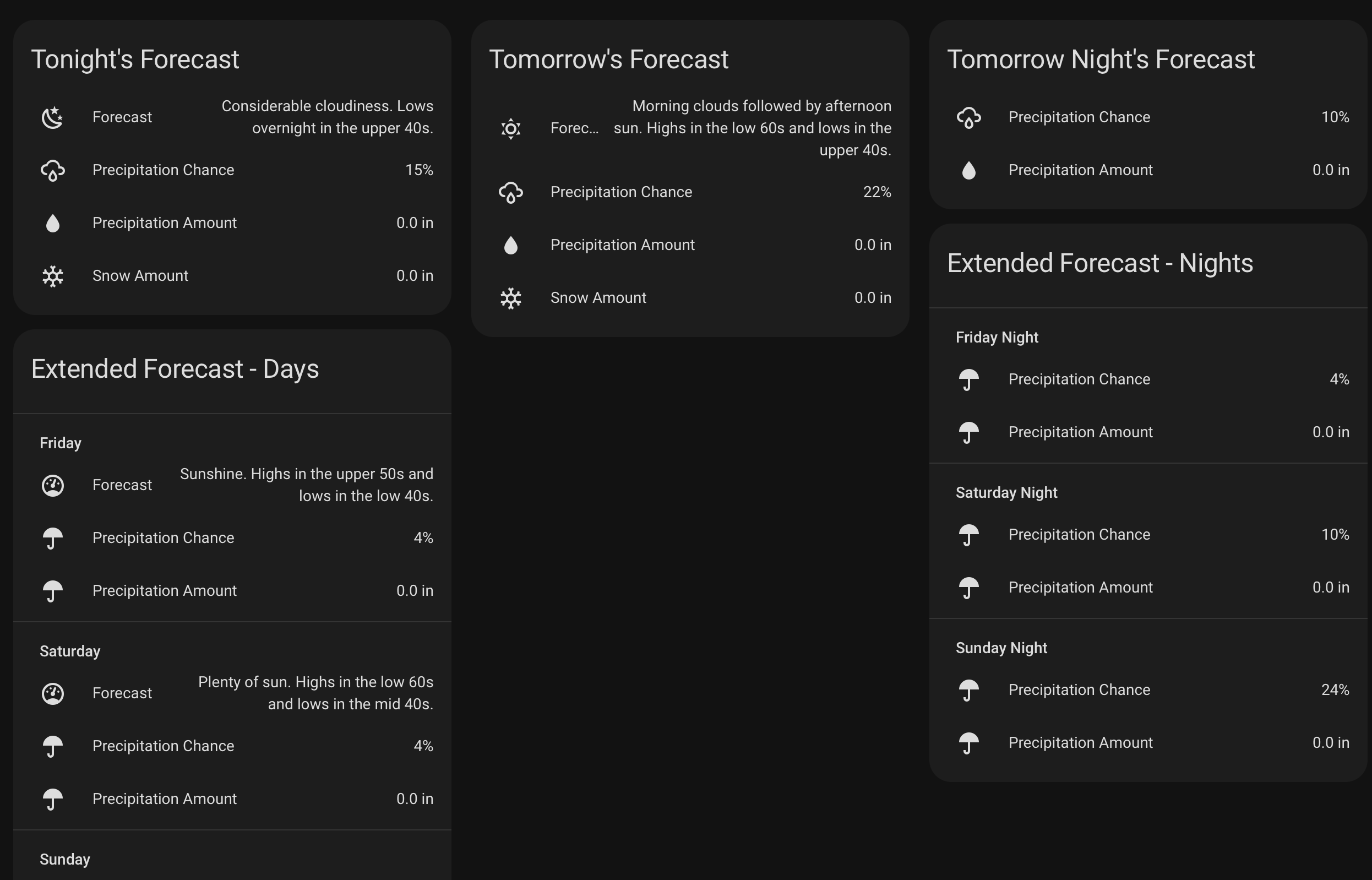Click the snowflake icon next to tonight's Snow Amount
Viewport: 1372px width, 880px height.
(x=53, y=275)
